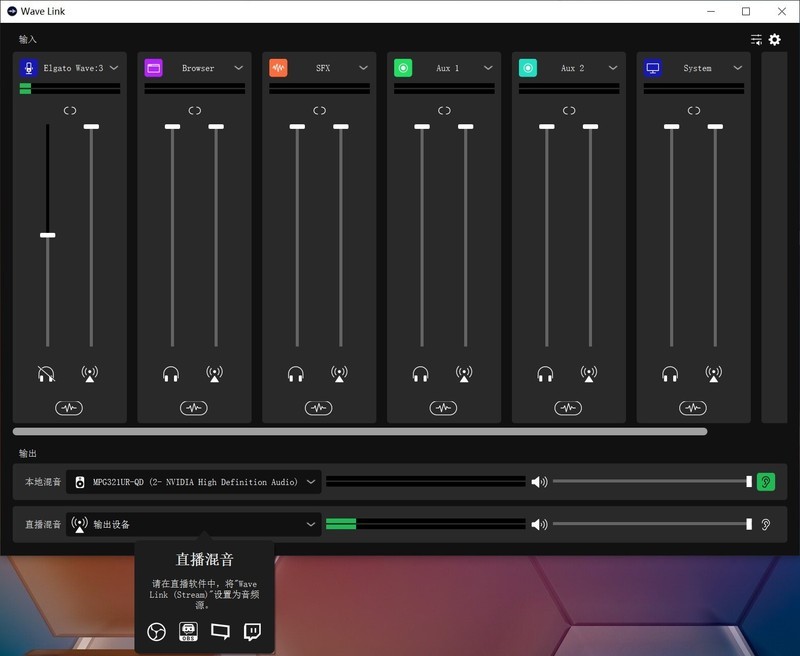Viewport: 800px width, 656px height.
Task: Open effects button under Browser channel
Action: [x=194, y=408]
